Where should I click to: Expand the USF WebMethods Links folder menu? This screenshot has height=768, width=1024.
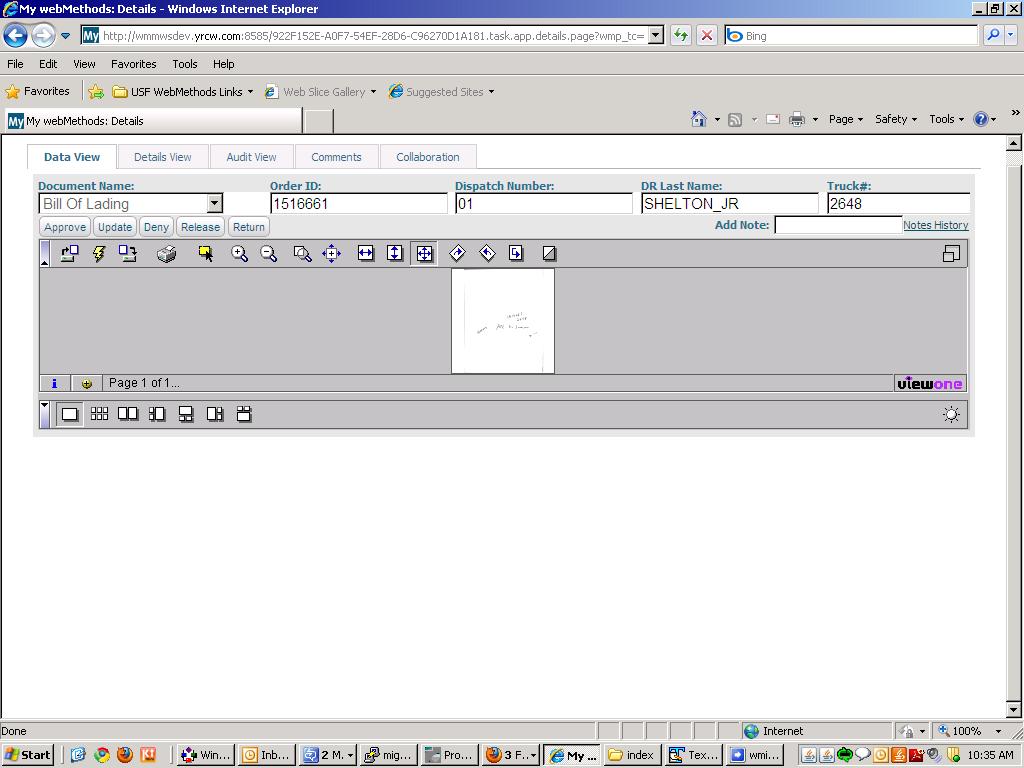[250, 92]
